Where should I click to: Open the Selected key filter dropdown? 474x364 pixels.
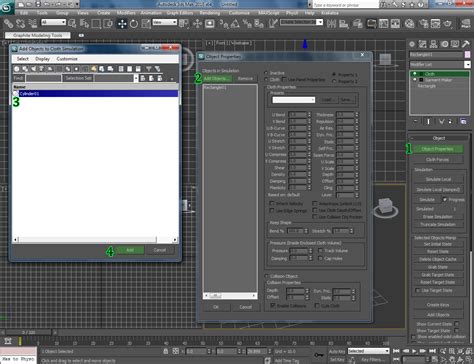(x=368, y=351)
